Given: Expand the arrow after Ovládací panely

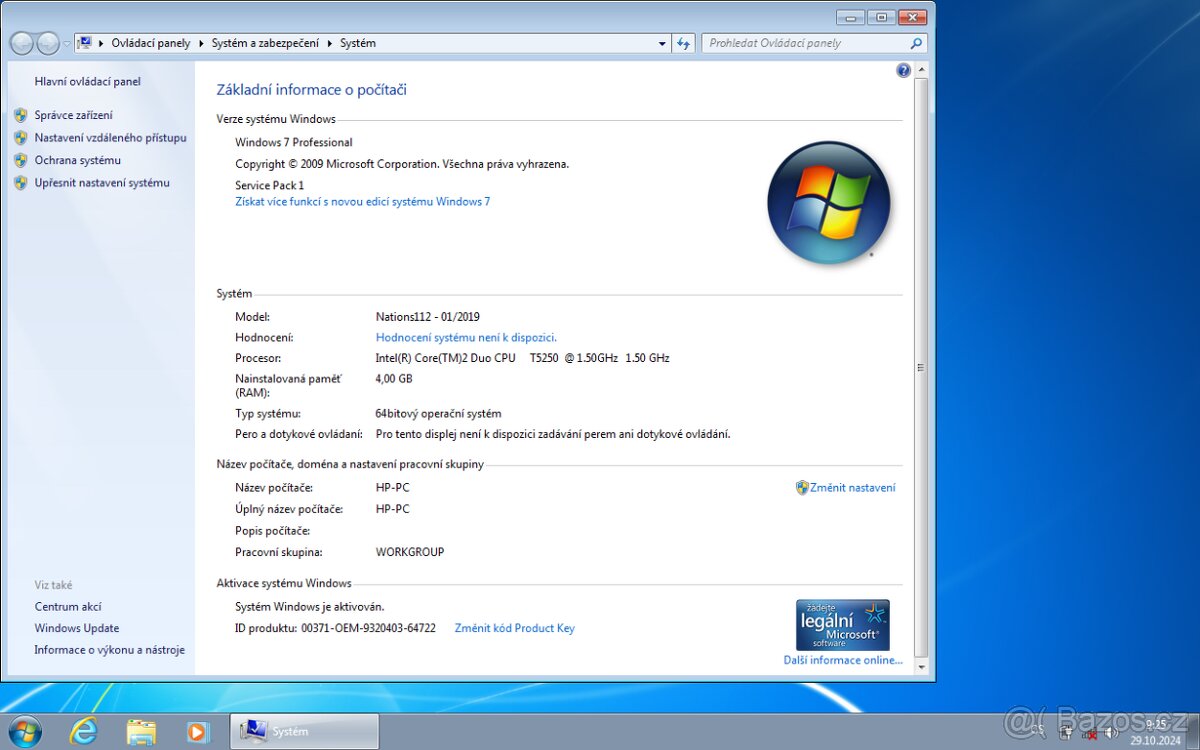Looking at the screenshot, I should (201, 44).
